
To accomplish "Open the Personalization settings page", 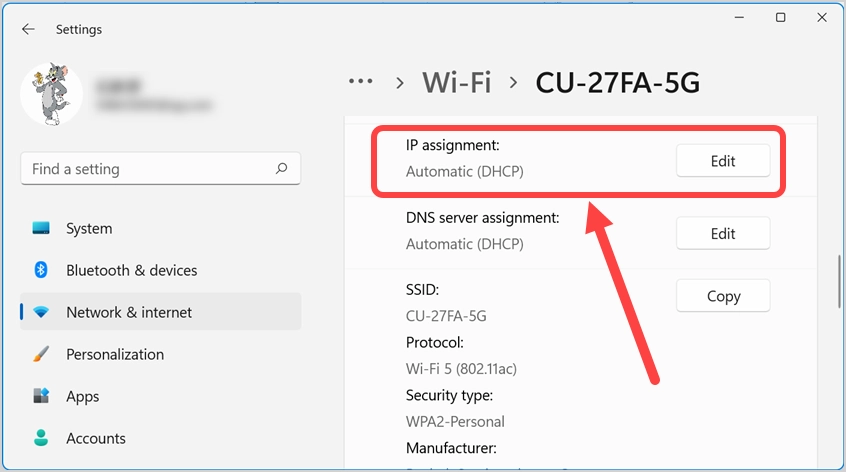I will [x=114, y=354].
